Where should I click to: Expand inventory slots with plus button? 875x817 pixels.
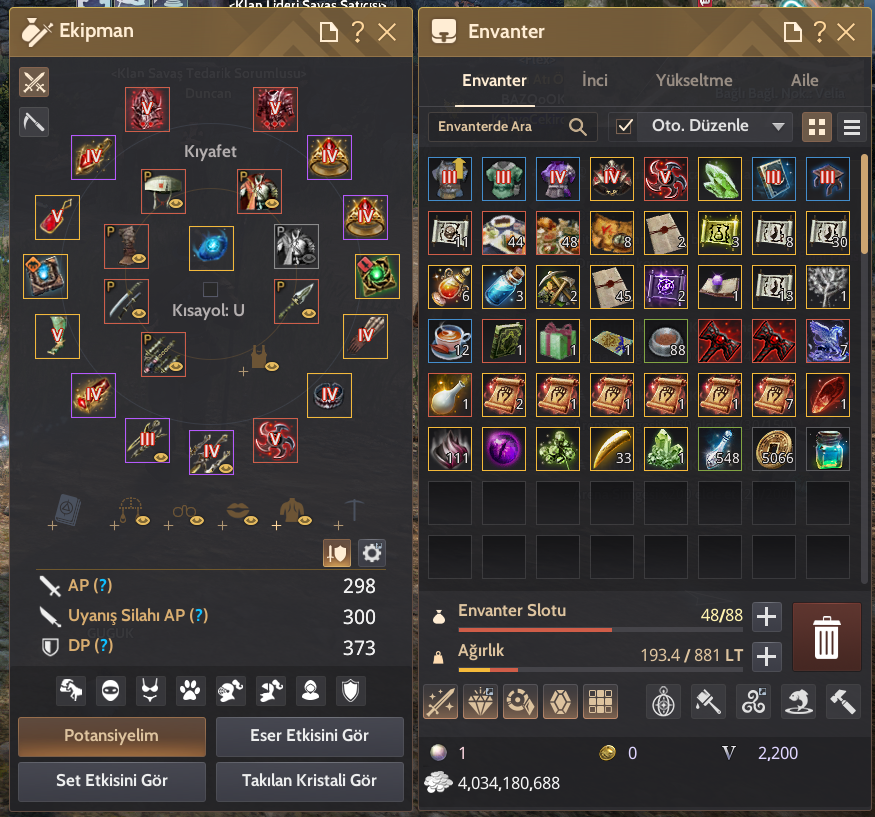pyautogui.click(x=766, y=617)
